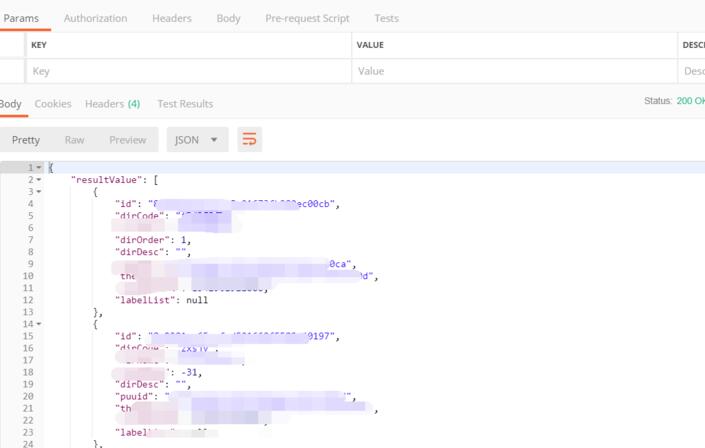
Task: Click the Value parameter input field
Action: tap(514, 71)
